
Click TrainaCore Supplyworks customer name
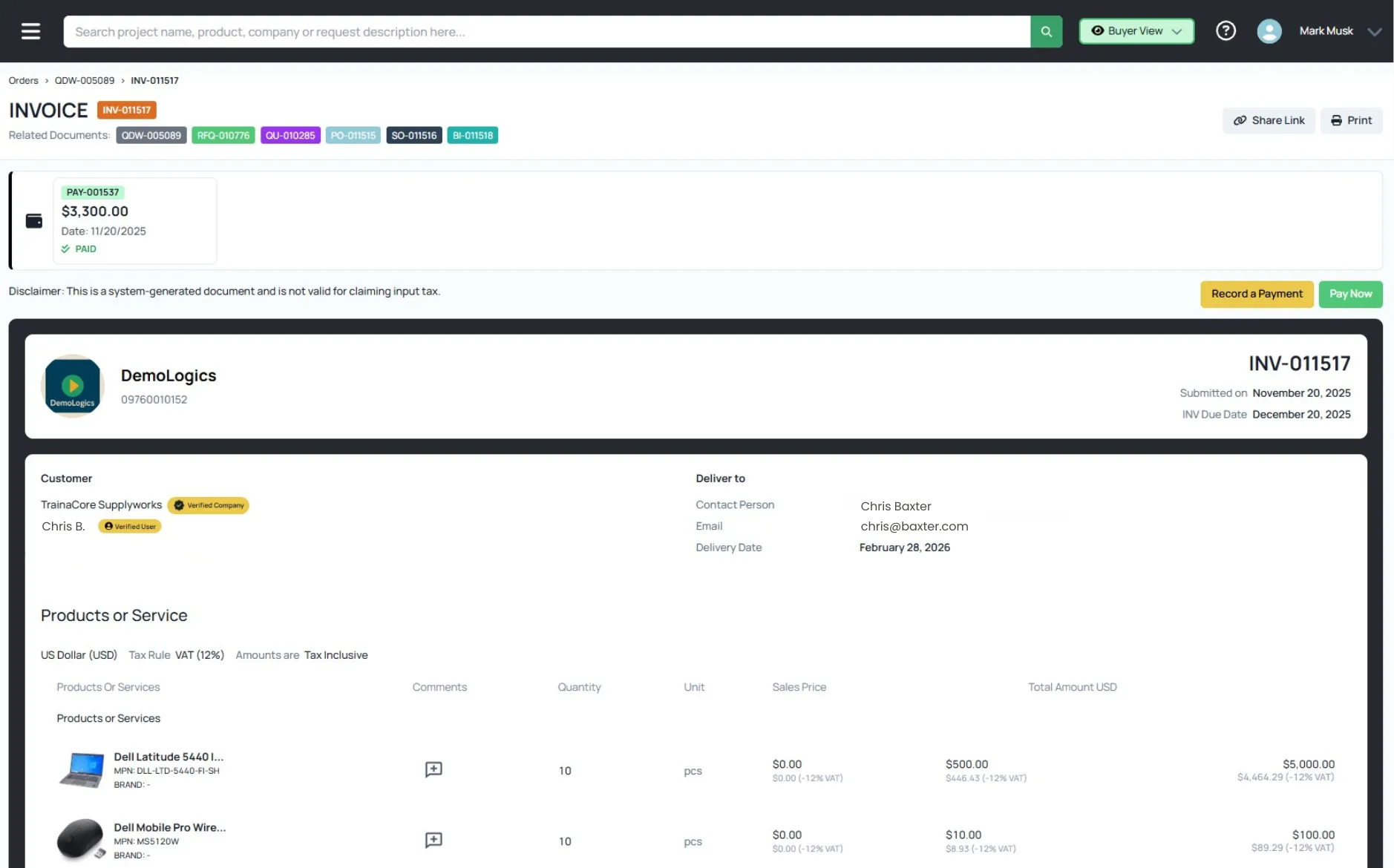click(102, 504)
